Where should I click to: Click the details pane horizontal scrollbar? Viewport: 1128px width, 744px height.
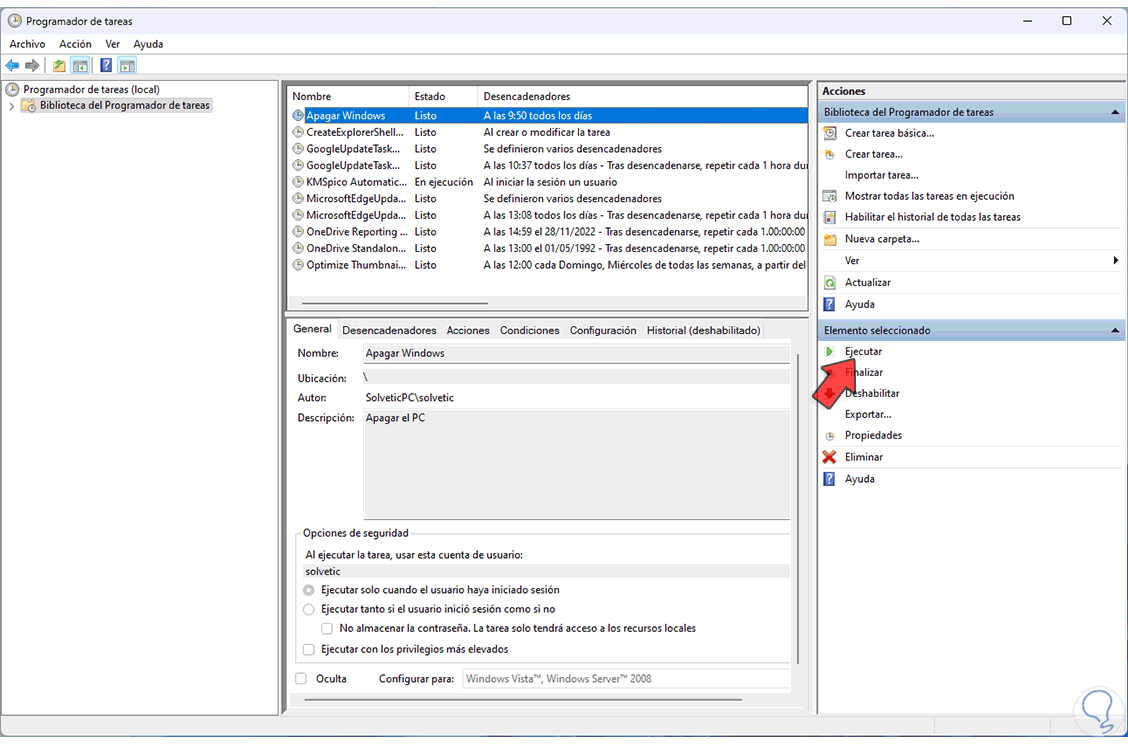click(523, 699)
